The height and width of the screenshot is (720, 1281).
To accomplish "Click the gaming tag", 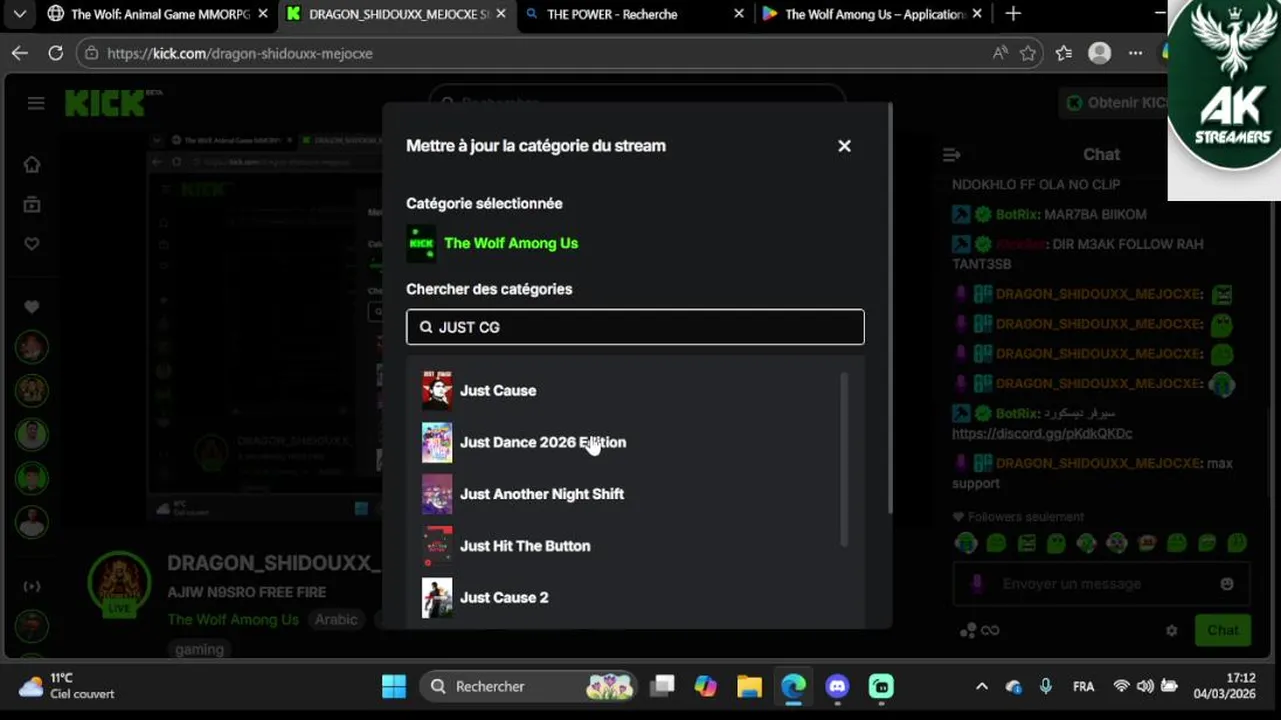I will (200, 649).
